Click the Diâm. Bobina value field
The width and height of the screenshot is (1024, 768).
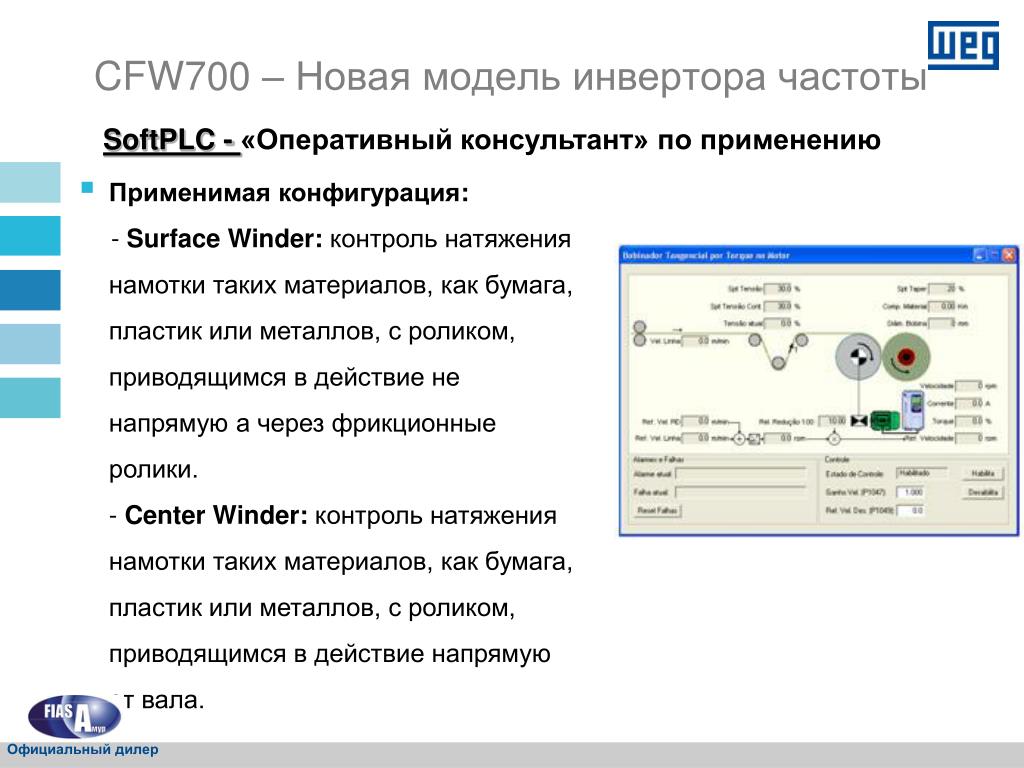[x=943, y=323]
